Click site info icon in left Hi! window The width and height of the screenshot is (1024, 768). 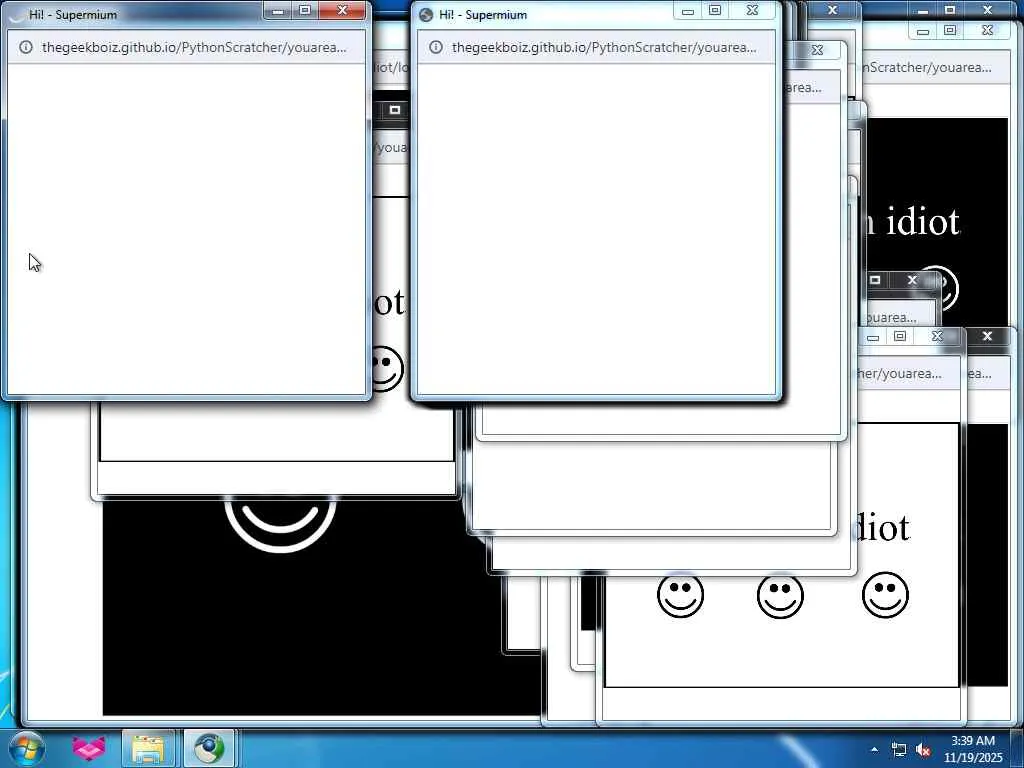pyautogui.click(x=26, y=47)
